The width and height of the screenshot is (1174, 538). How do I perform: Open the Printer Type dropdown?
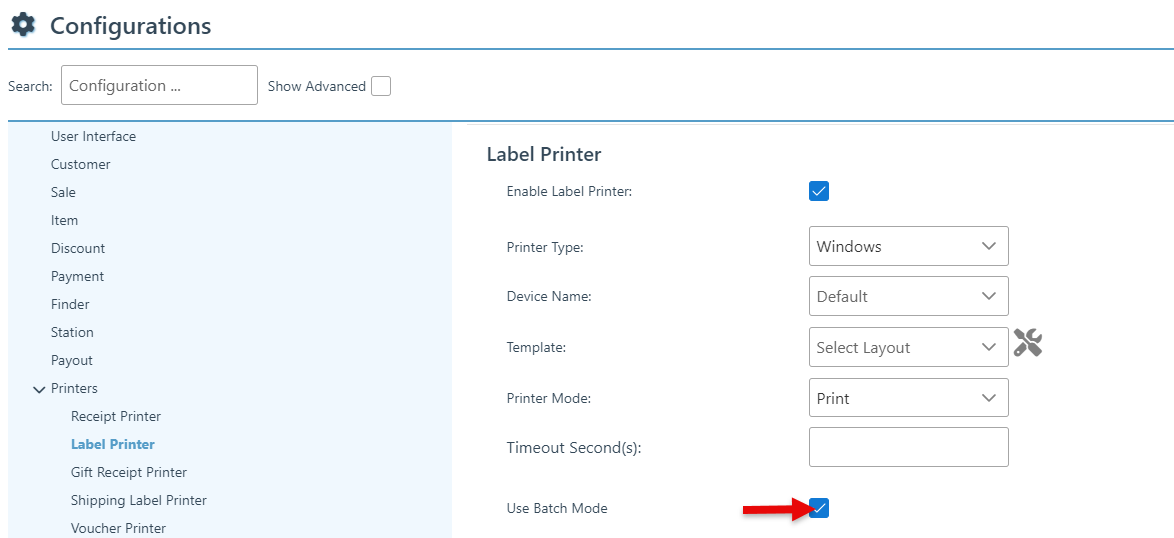coord(908,246)
